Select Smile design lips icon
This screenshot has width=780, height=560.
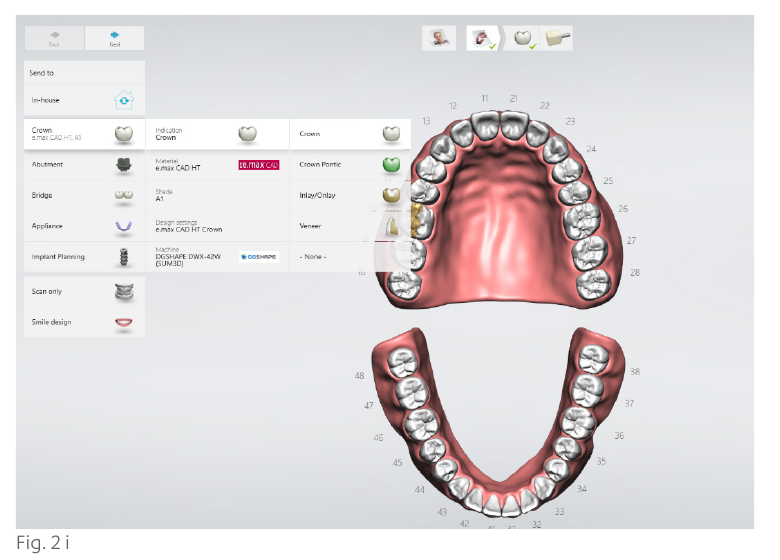pos(123,322)
